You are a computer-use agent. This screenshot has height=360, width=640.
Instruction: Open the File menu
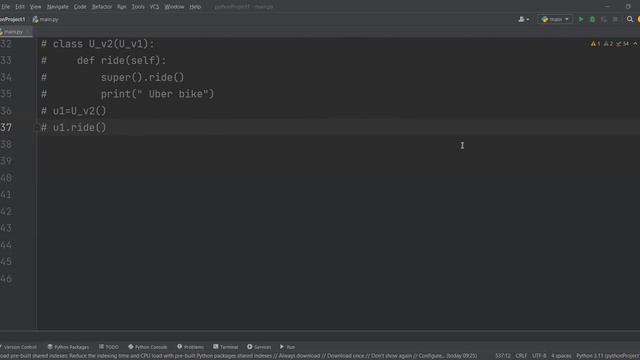(5, 7)
